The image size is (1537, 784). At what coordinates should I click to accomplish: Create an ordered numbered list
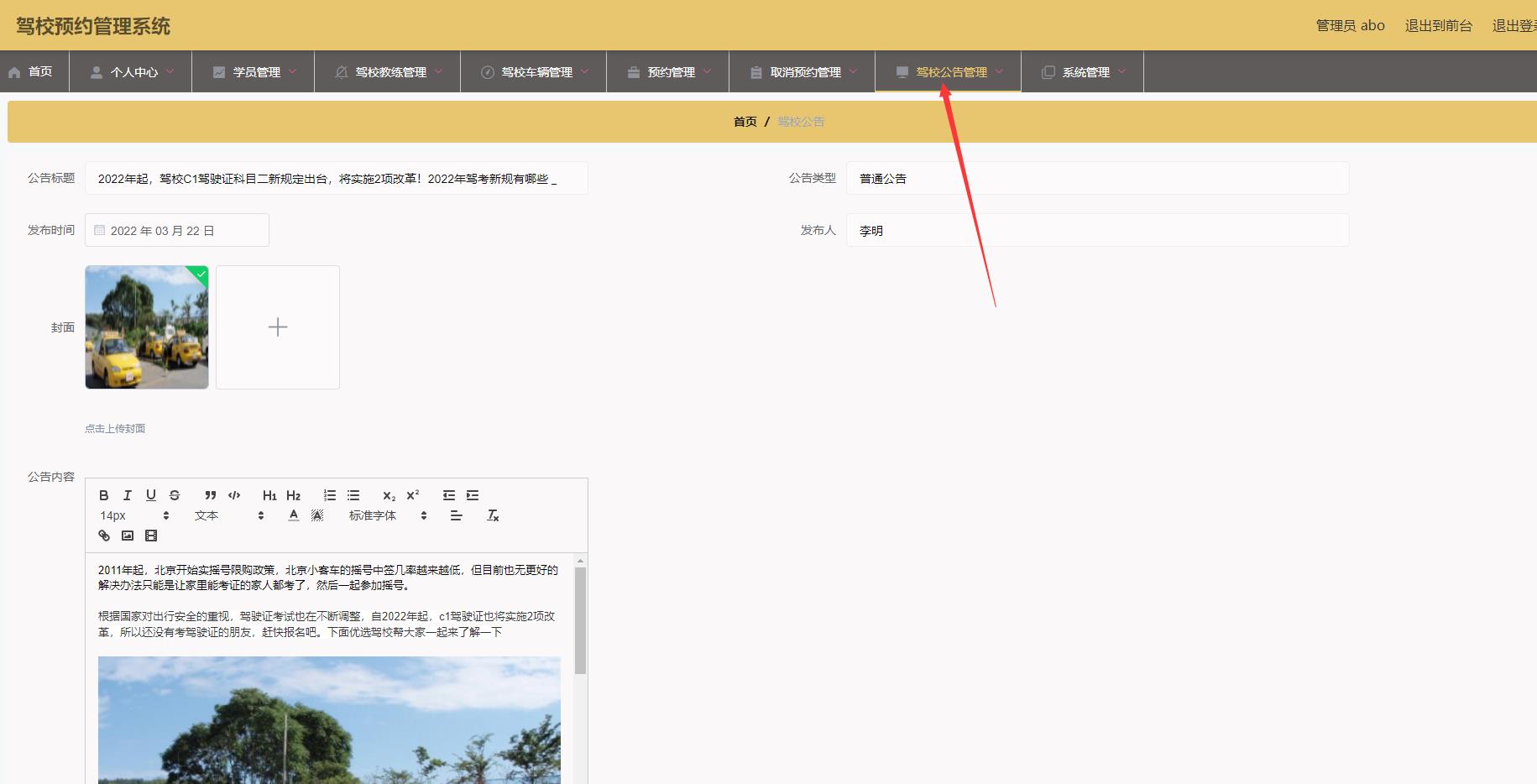pos(330,495)
